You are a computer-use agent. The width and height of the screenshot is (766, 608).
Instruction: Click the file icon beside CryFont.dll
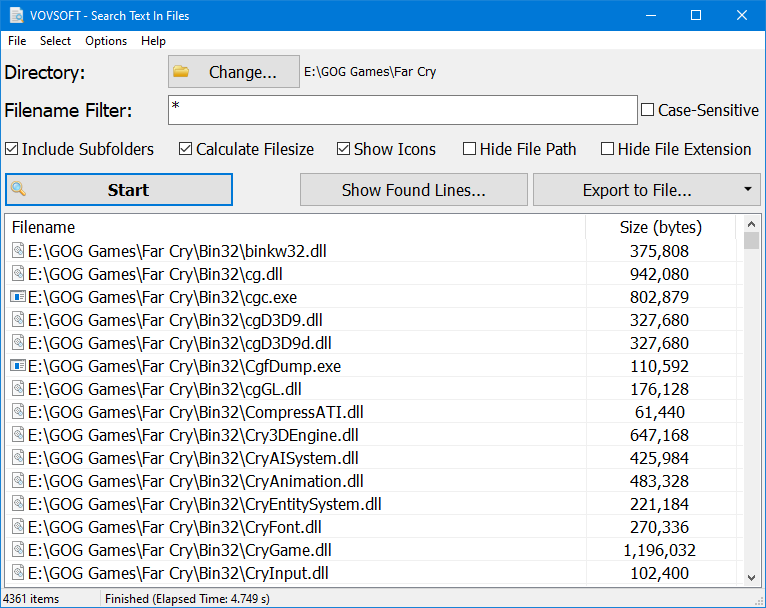[18, 526]
